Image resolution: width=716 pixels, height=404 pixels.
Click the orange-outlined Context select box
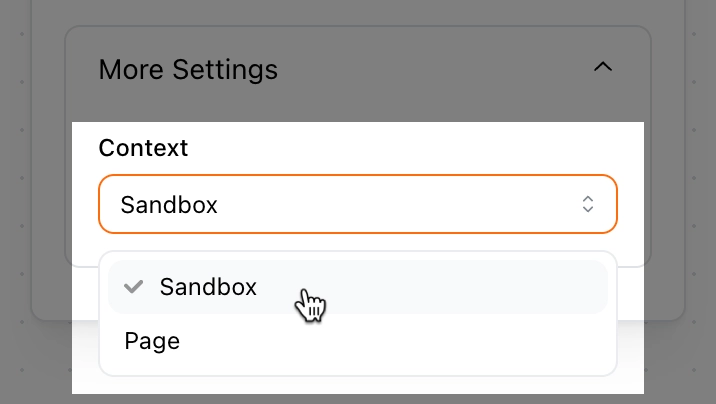coord(357,205)
